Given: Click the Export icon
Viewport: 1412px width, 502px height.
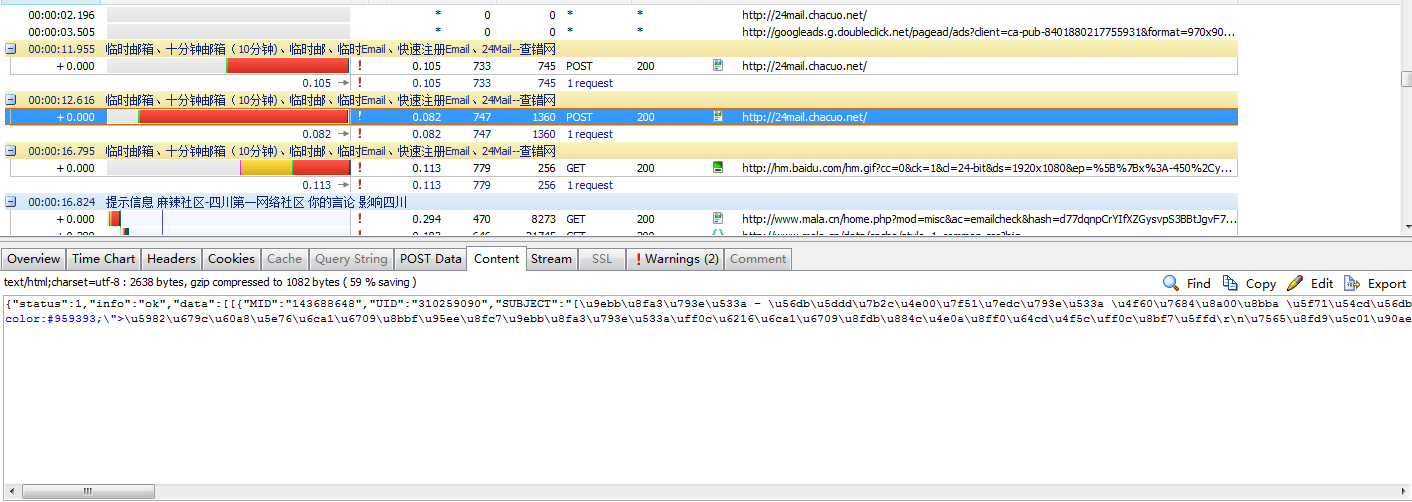Looking at the screenshot, I should 1352,283.
